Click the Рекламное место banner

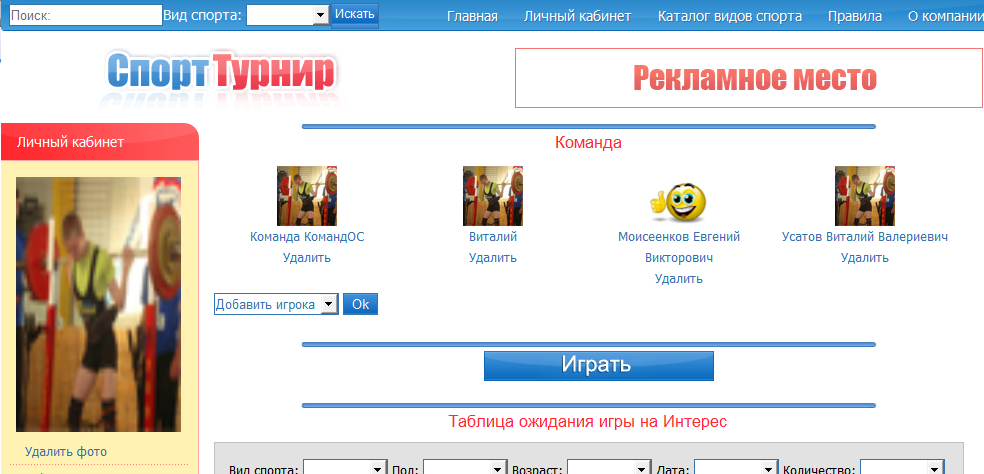tap(749, 78)
